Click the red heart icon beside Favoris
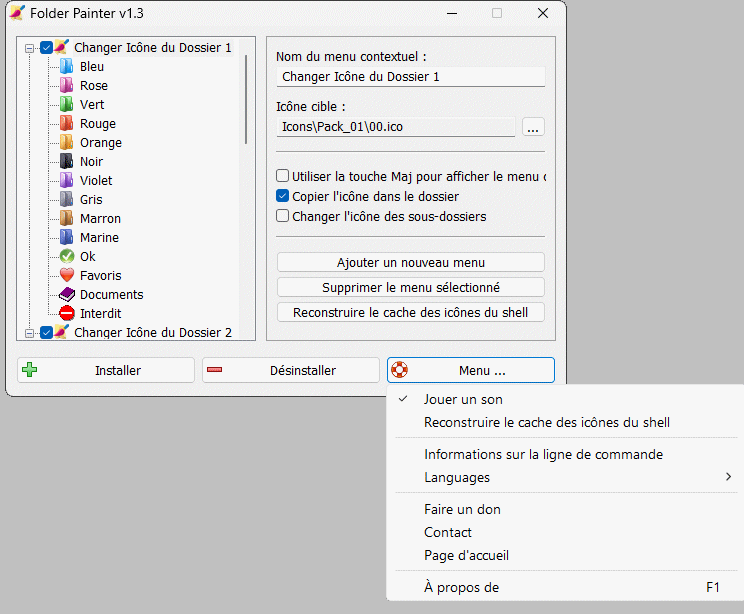The width and height of the screenshot is (744, 614). [x=67, y=275]
